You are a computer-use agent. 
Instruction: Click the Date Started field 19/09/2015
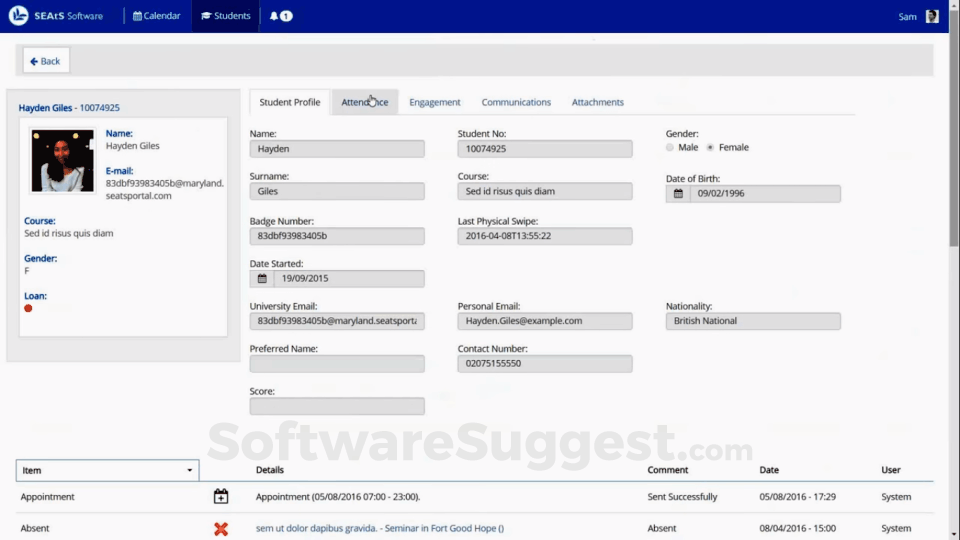pyautogui.click(x=349, y=279)
